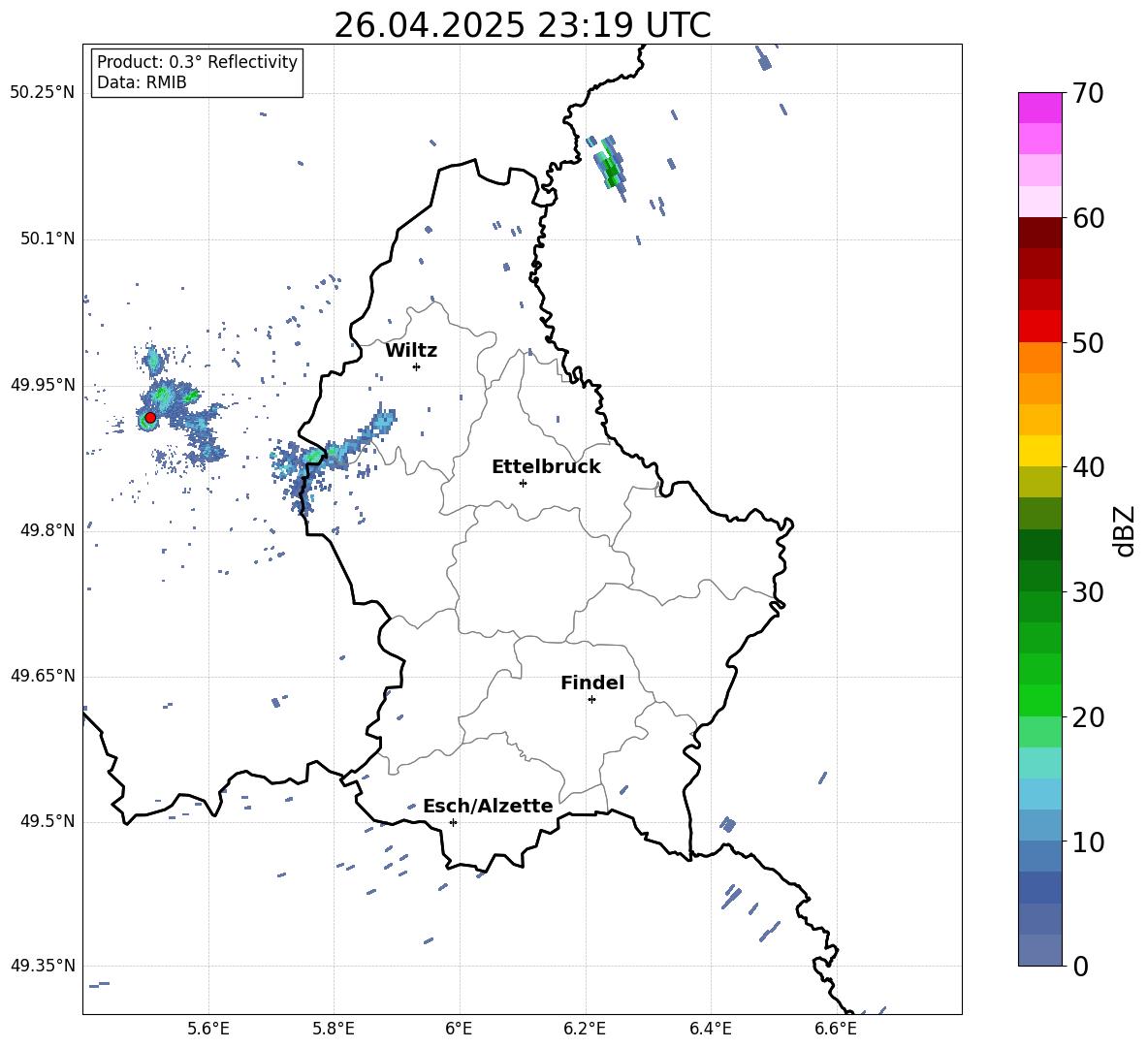Click the colorbar tick value 10
1148x1048 pixels.
(x=1089, y=842)
